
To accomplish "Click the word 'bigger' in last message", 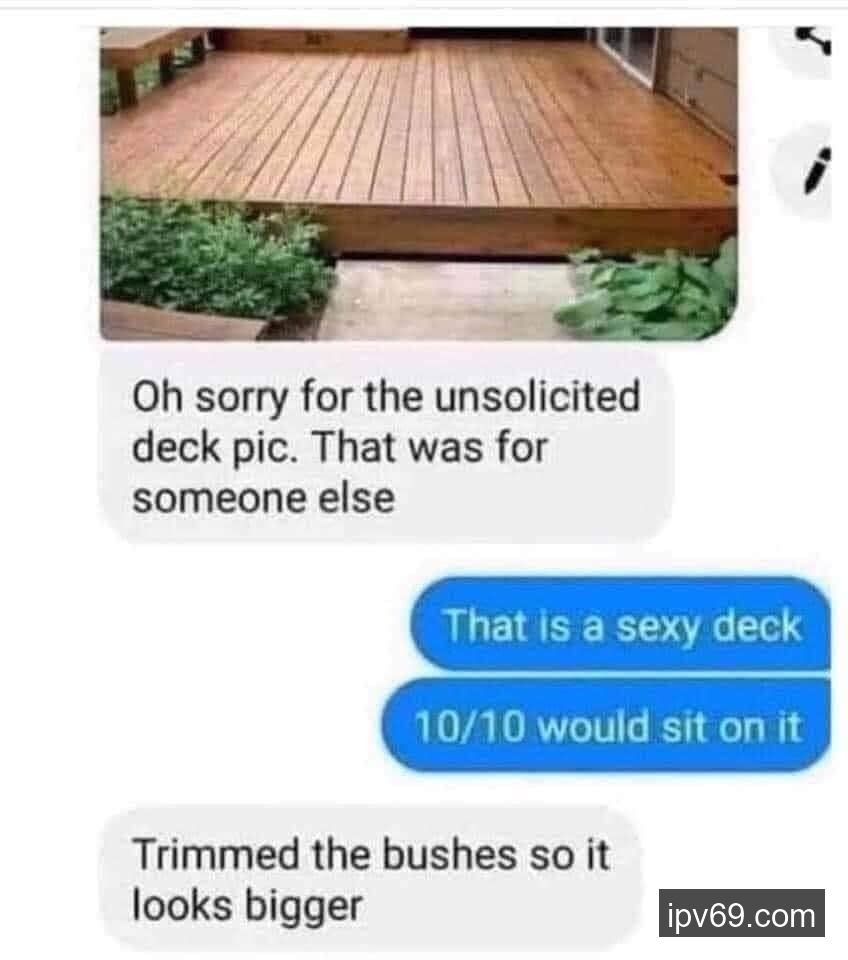I will 303,906.
